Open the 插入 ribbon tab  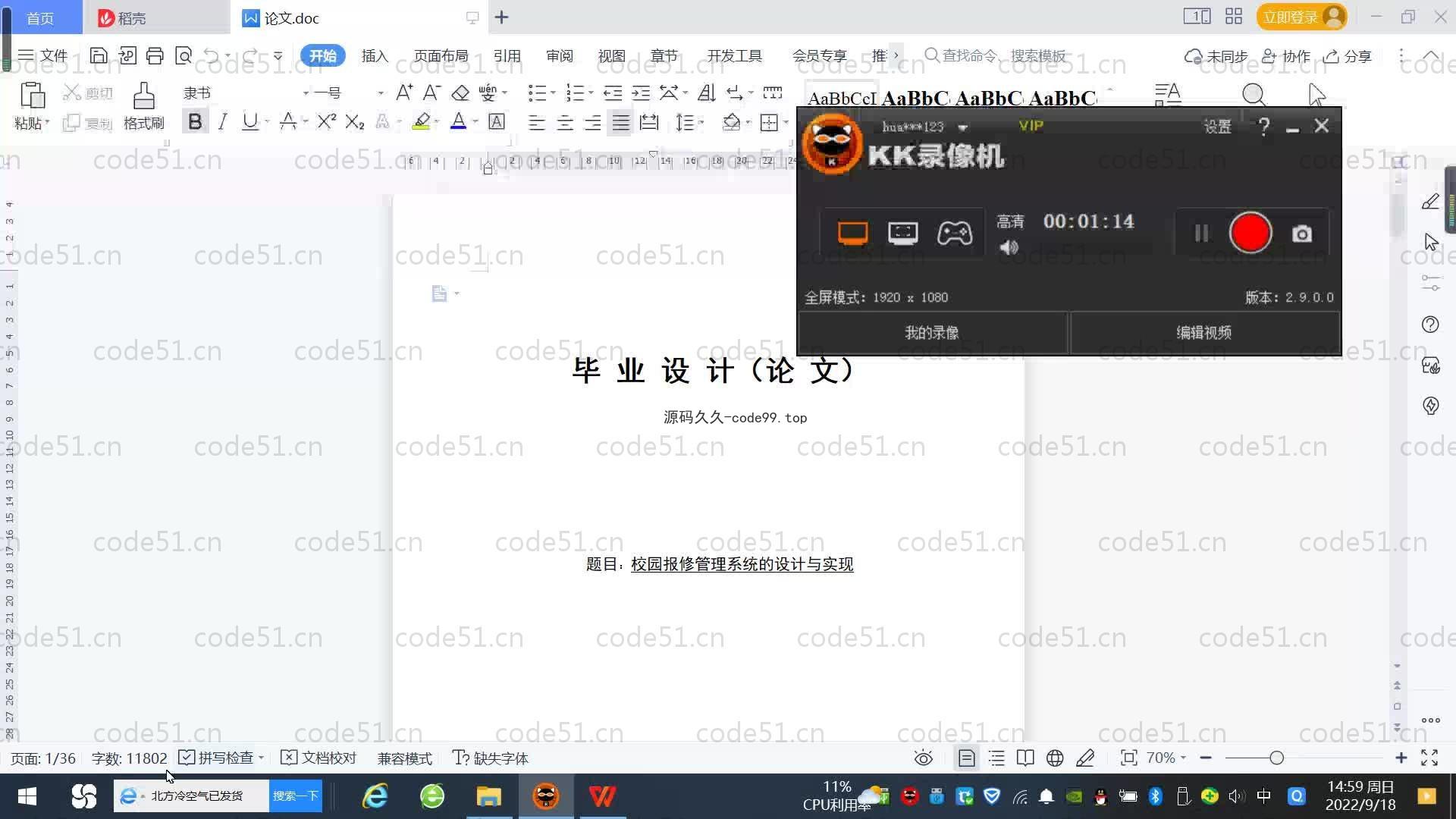point(375,56)
